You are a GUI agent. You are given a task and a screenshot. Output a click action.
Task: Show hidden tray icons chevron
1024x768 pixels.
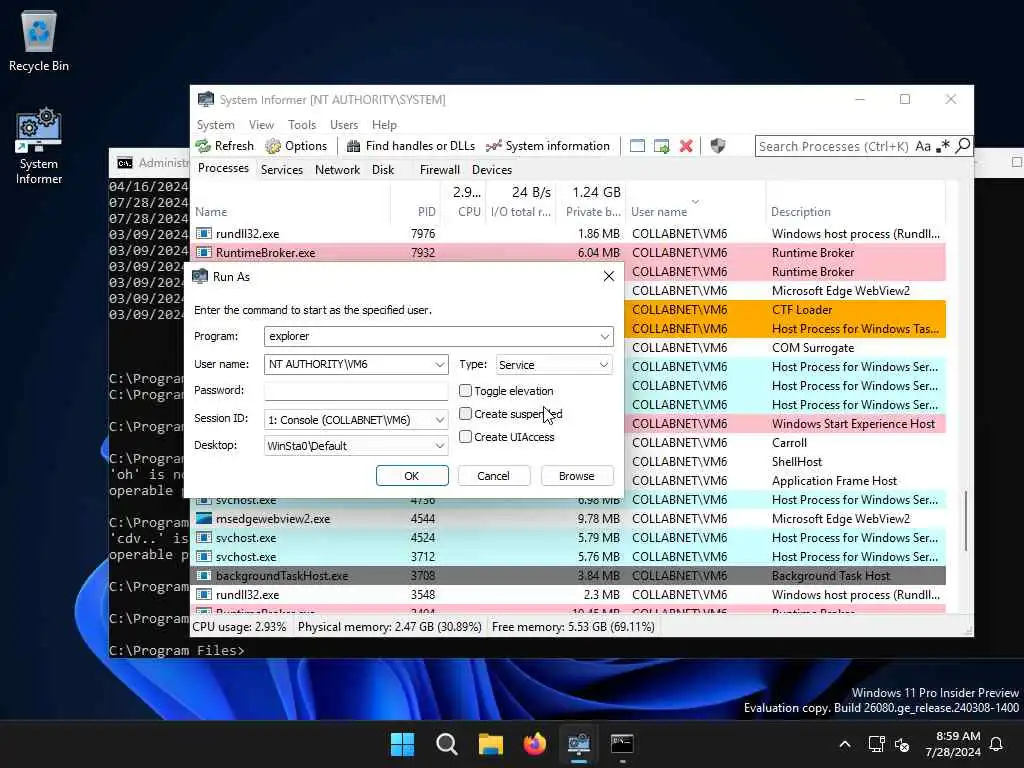click(x=844, y=744)
